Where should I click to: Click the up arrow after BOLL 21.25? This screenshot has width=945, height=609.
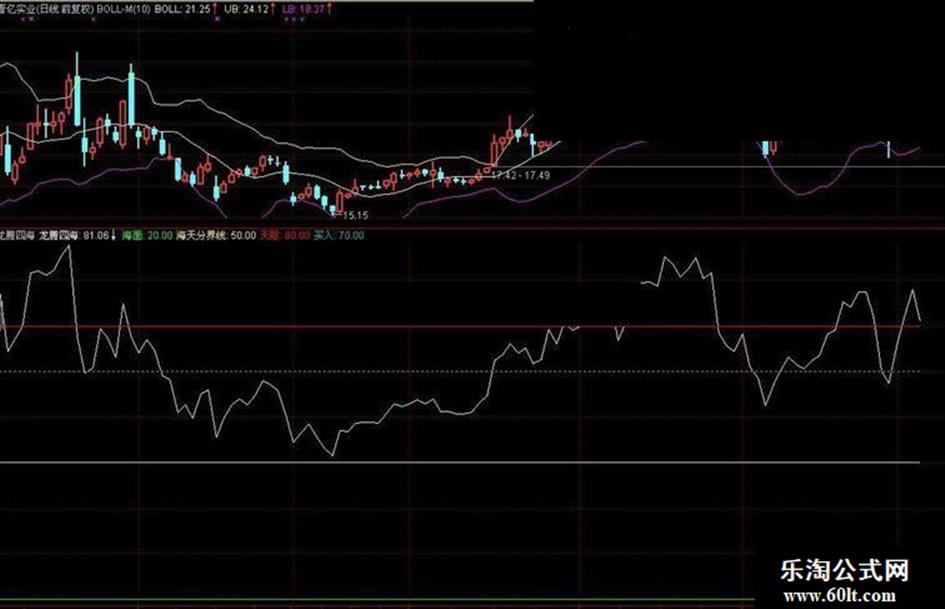215,9
